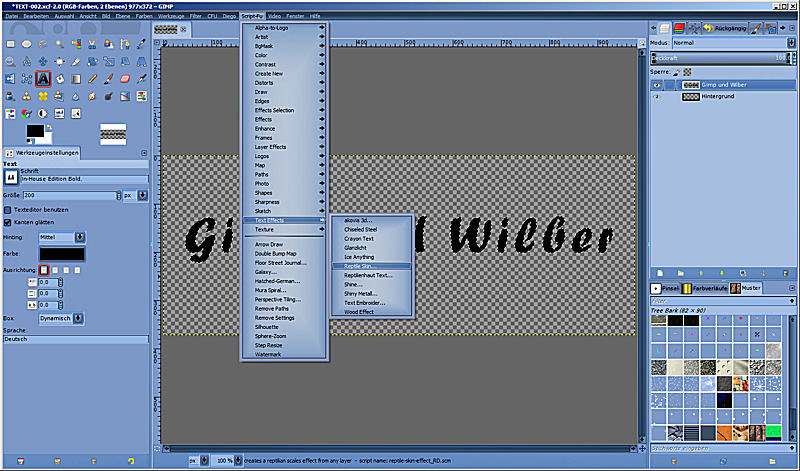
Task: Select the Flip tool
Action: click(x=10, y=79)
